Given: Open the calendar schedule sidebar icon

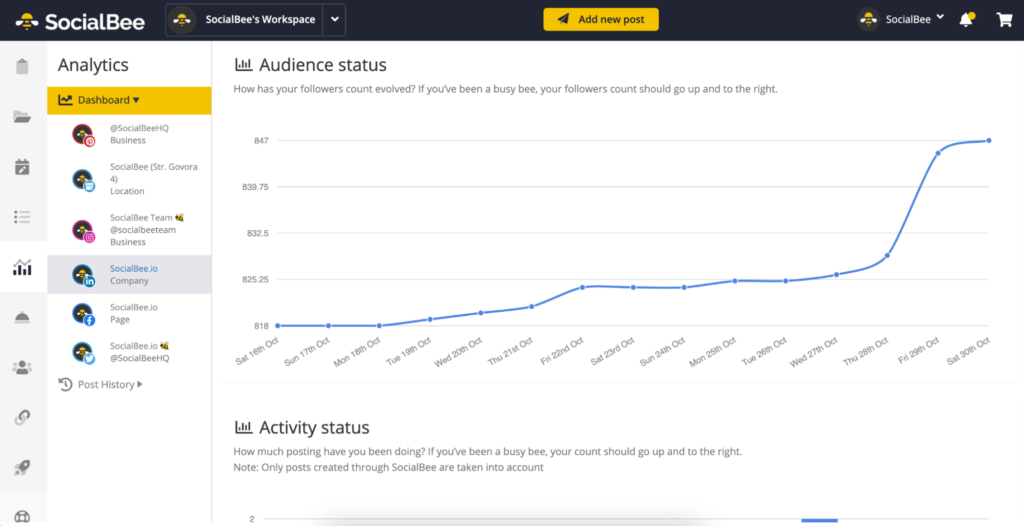Looking at the screenshot, I should click(22, 167).
